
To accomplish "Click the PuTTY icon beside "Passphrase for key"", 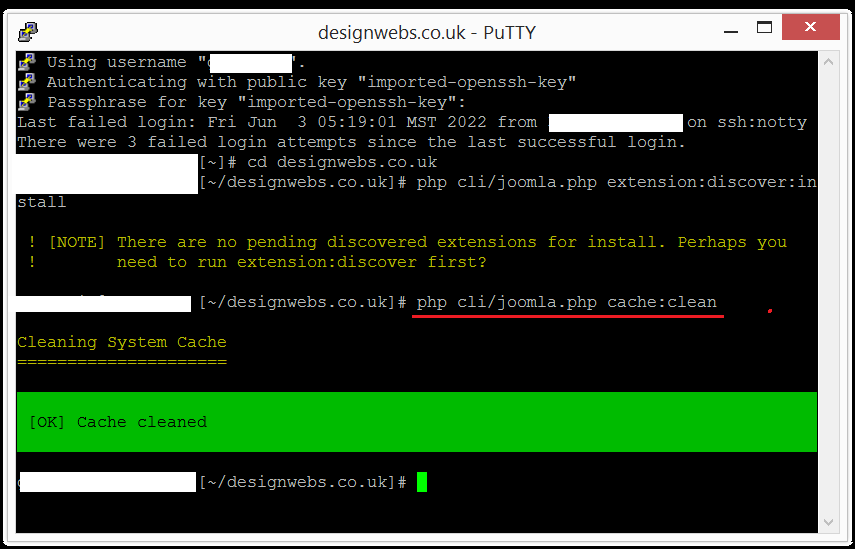I will [x=27, y=102].
